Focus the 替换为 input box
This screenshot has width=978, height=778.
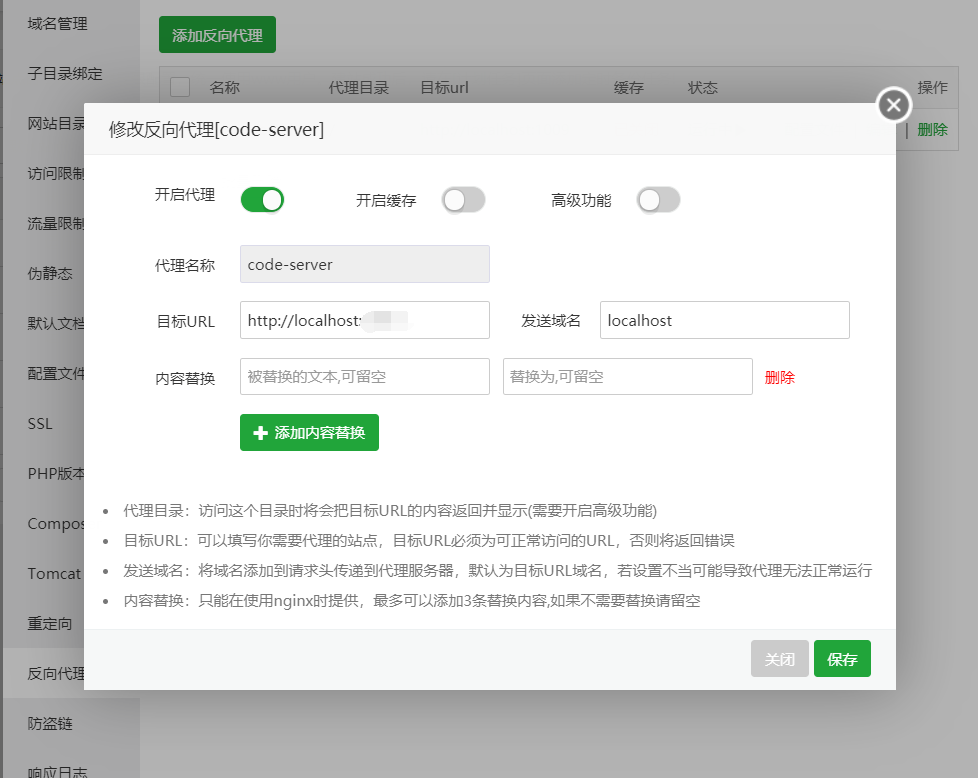click(627, 377)
